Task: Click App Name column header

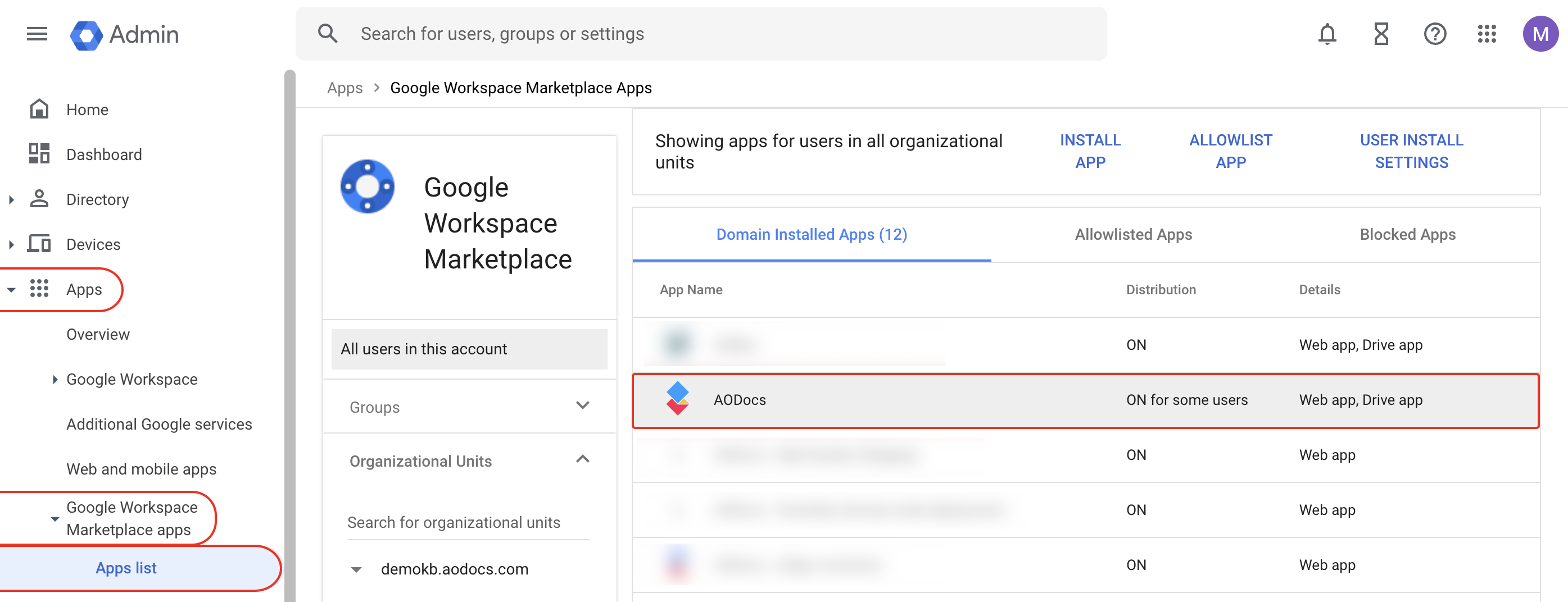Action: 691,289
